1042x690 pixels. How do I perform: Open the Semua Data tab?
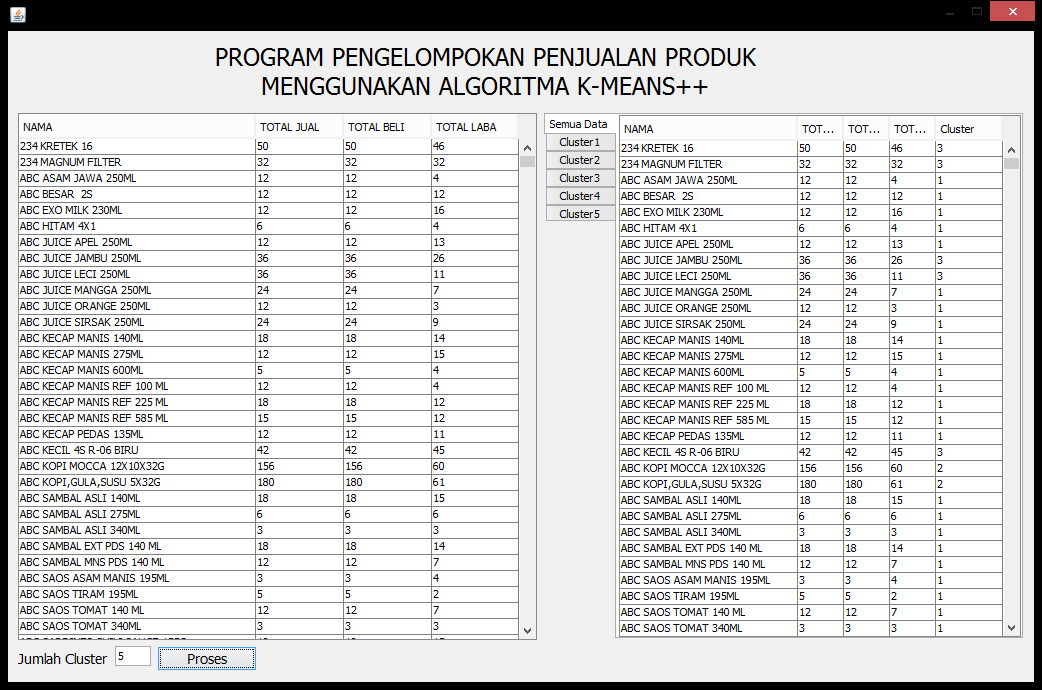578,124
